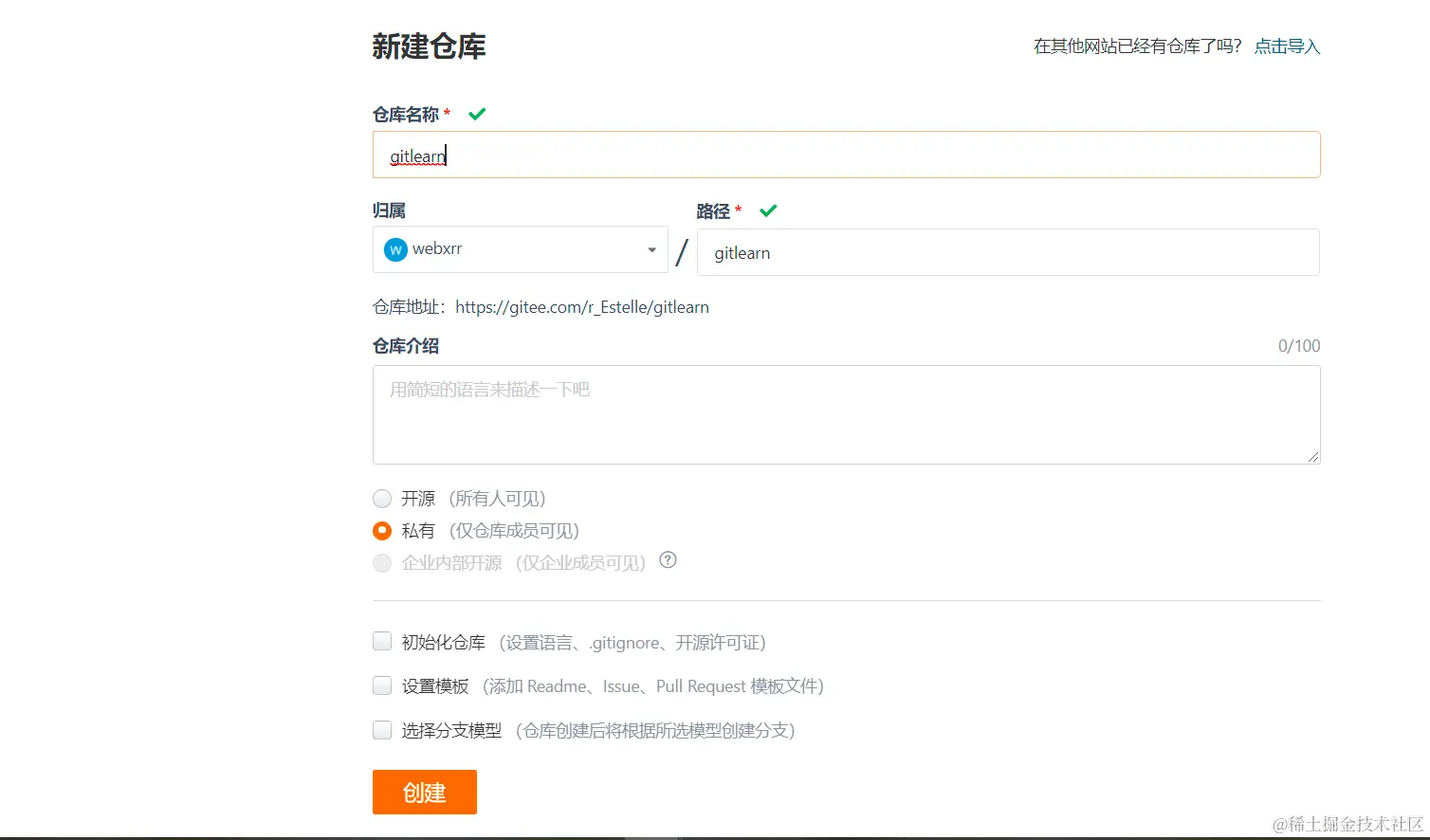Focus the 仓库名称 input containing gitlearn
The height and width of the screenshot is (840, 1430).
pos(846,155)
